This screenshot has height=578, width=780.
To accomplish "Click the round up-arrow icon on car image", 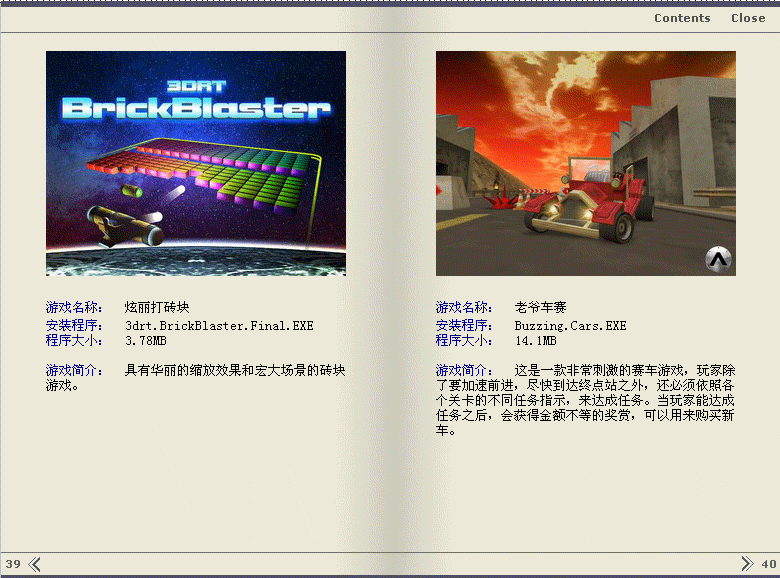I will (x=718, y=259).
